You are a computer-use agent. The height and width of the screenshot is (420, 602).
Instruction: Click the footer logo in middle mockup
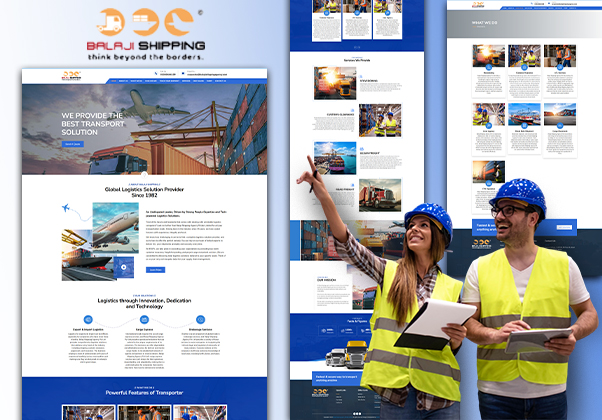pos(320,393)
